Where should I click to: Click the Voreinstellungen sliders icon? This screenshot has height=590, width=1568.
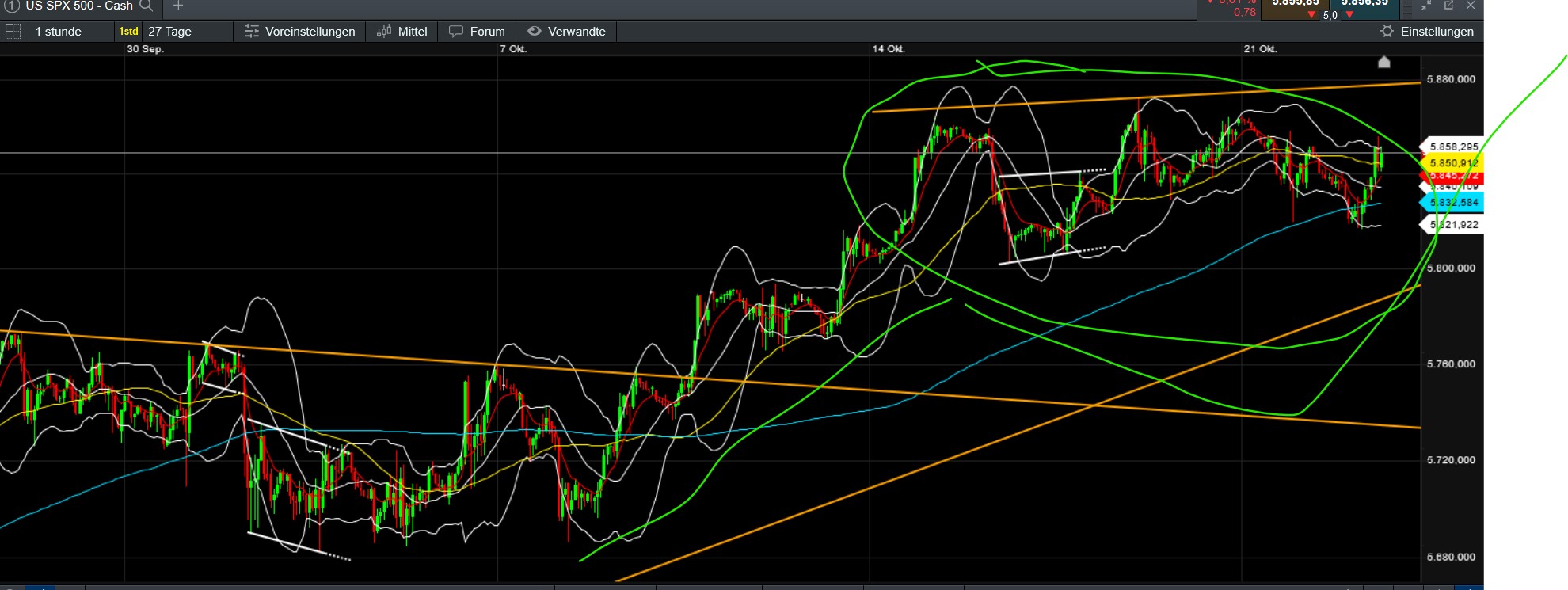[x=252, y=32]
